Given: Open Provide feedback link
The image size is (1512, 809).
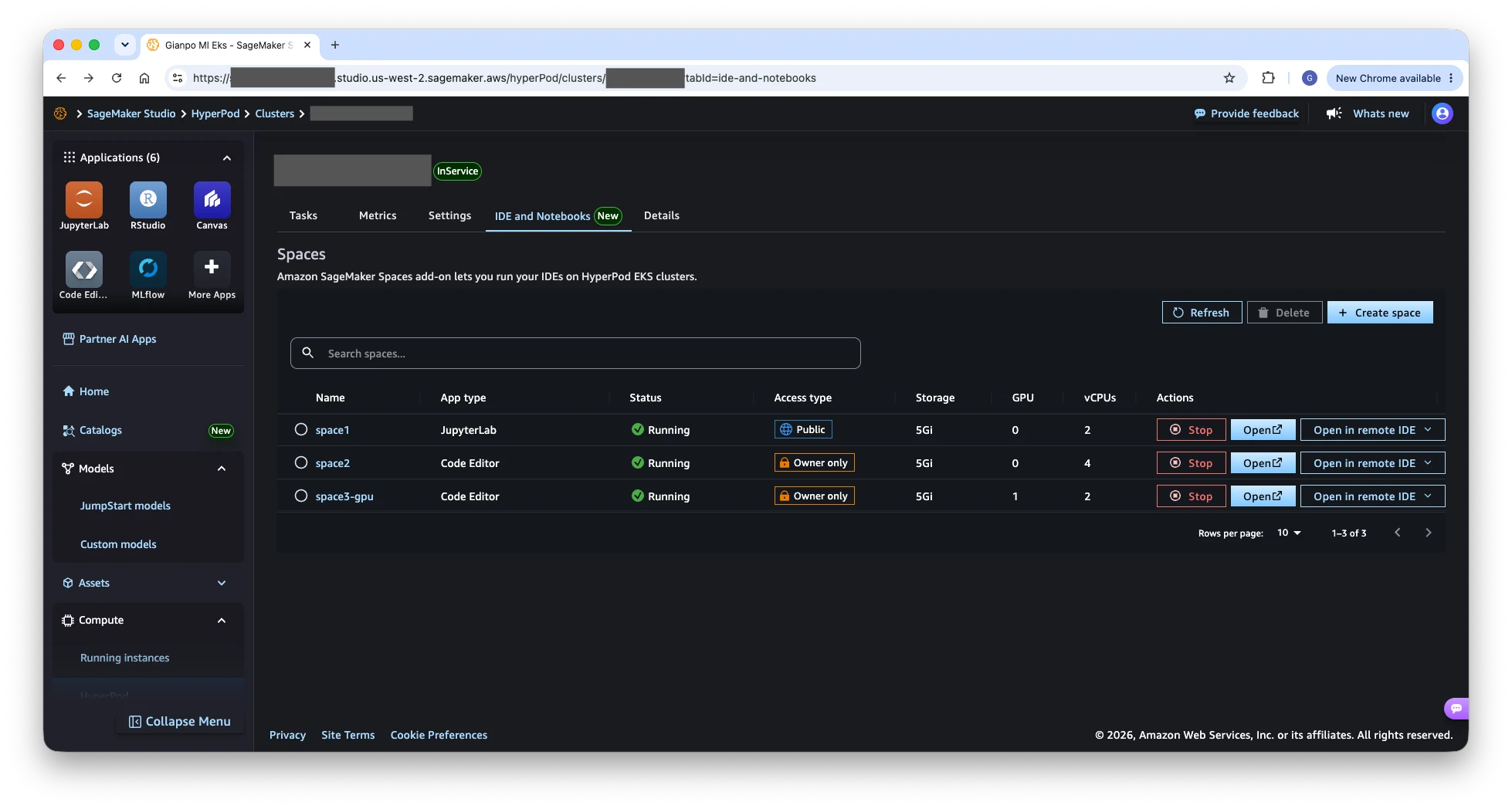Looking at the screenshot, I should tap(1246, 113).
